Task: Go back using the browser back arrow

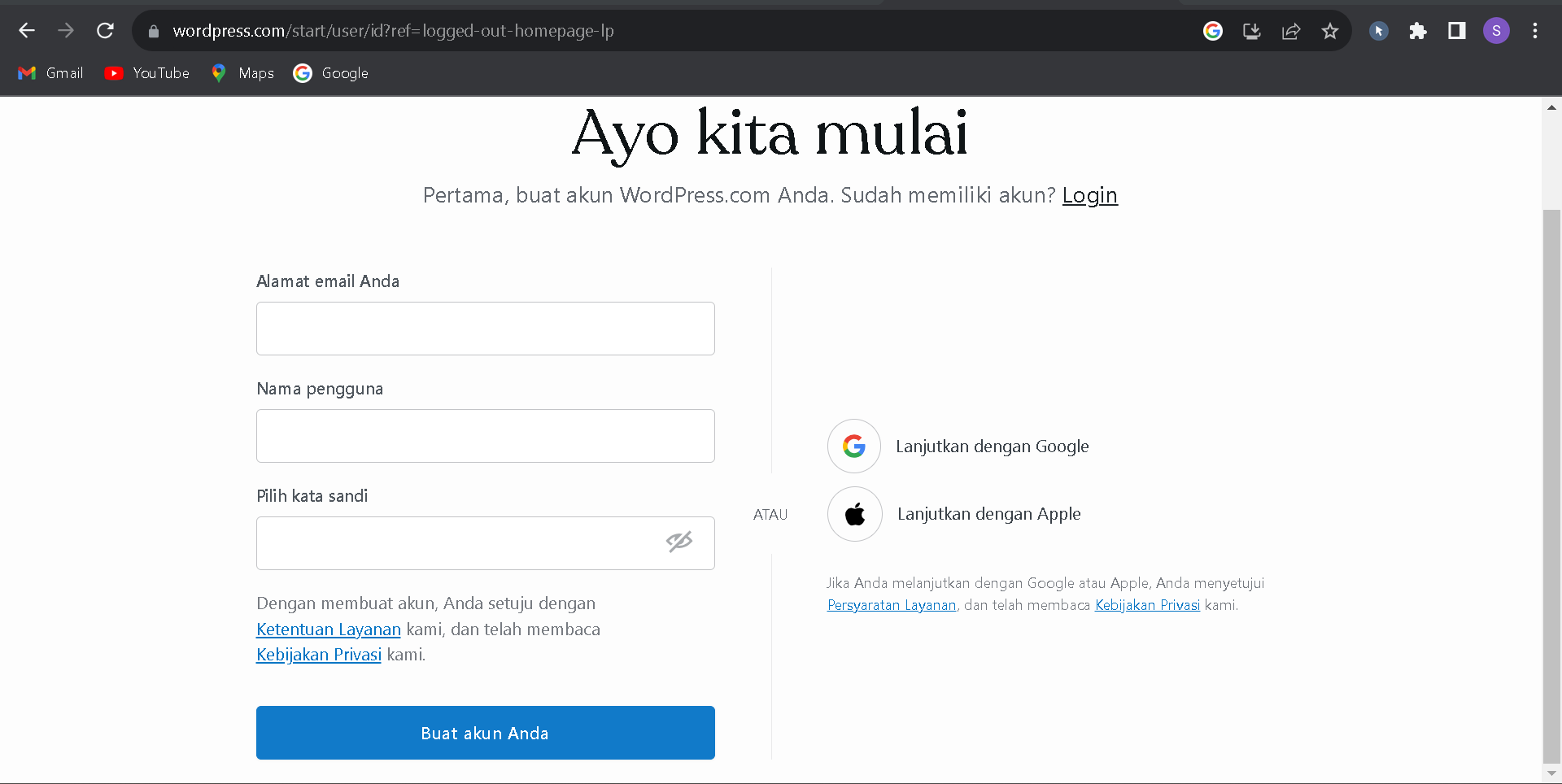Action: click(27, 31)
